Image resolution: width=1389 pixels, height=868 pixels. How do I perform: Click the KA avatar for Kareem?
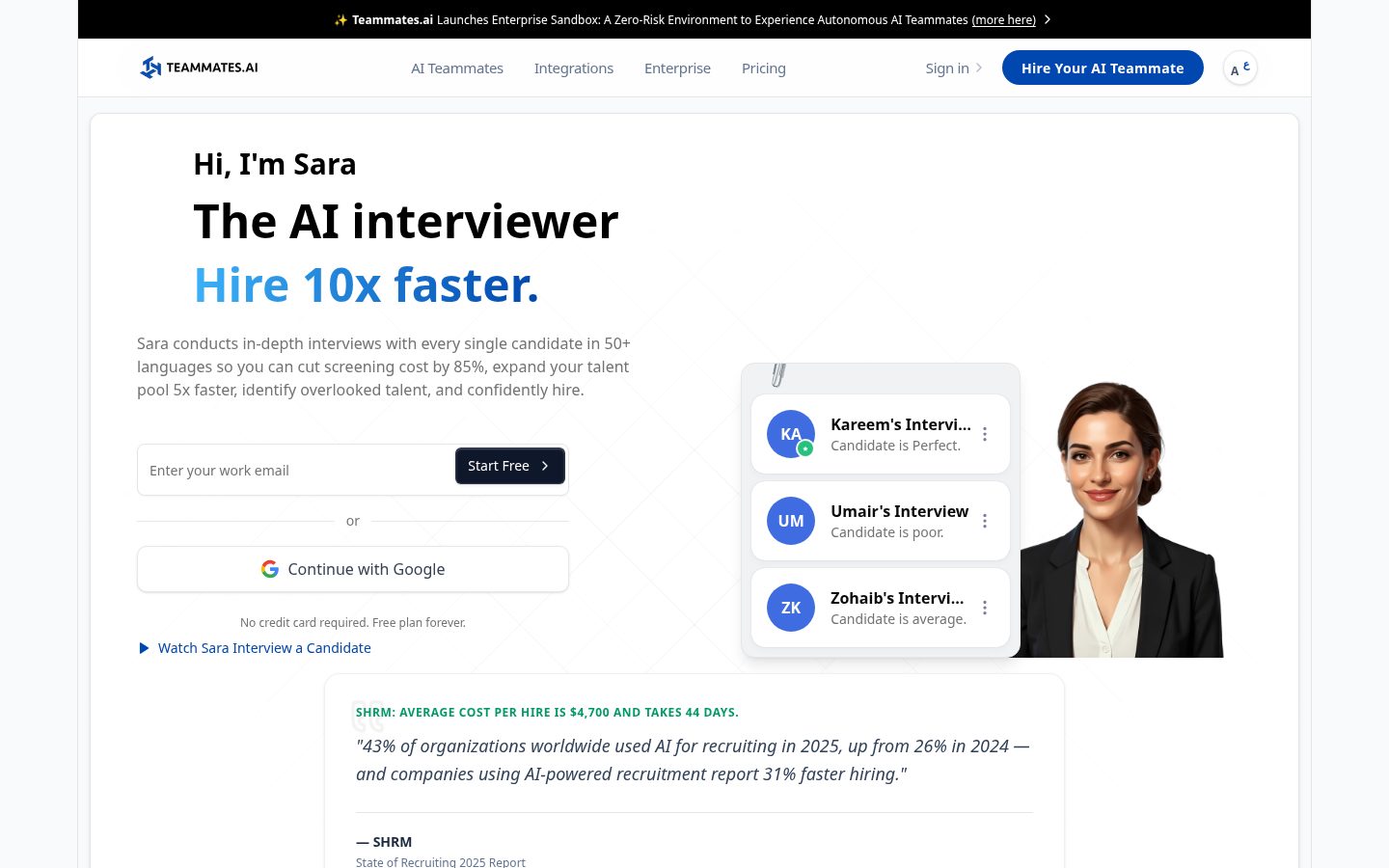click(x=791, y=434)
